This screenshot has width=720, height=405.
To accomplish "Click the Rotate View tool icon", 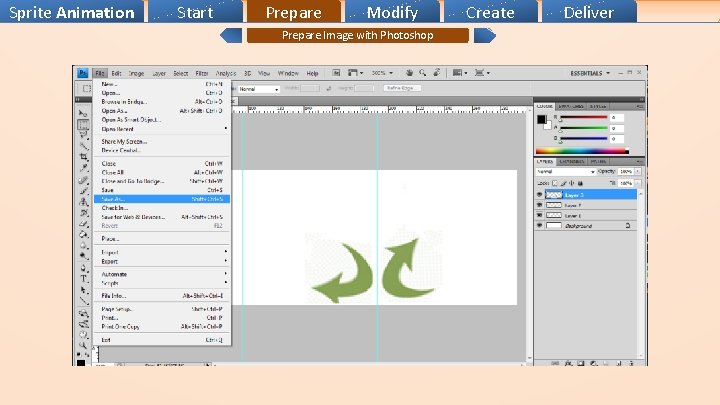I will click(437, 73).
